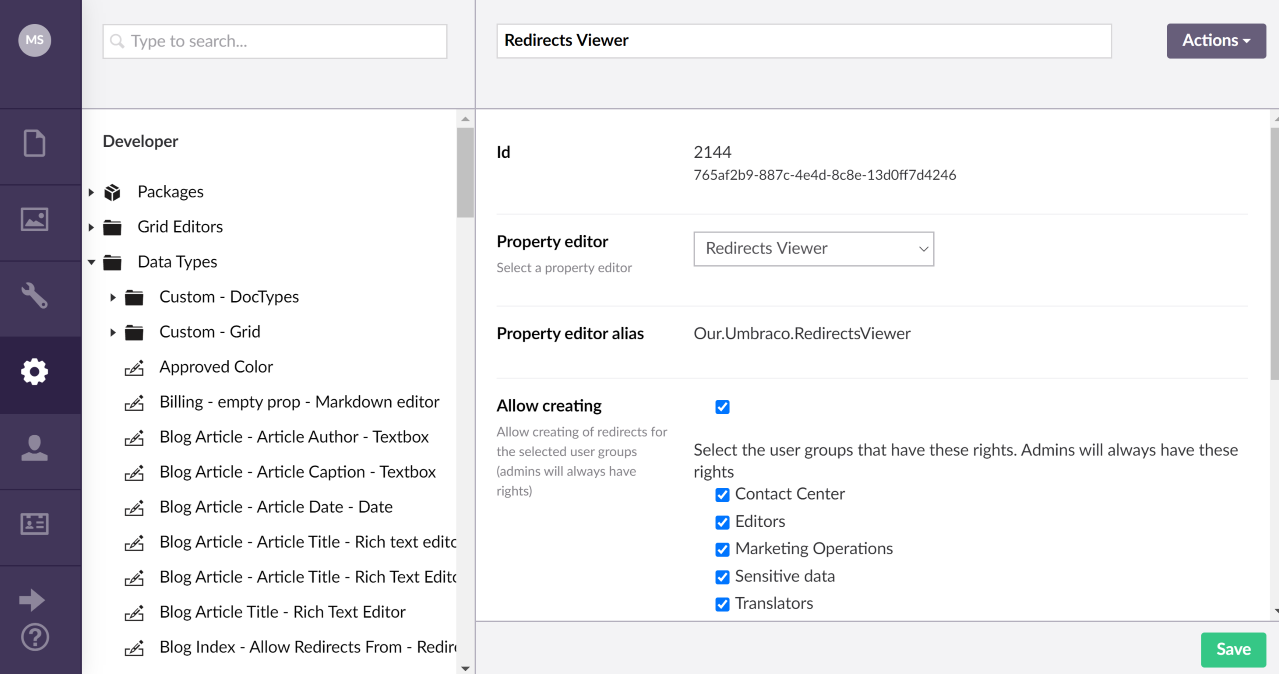
Task: Uncheck the Sensitive data user group
Action: [722, 577]
